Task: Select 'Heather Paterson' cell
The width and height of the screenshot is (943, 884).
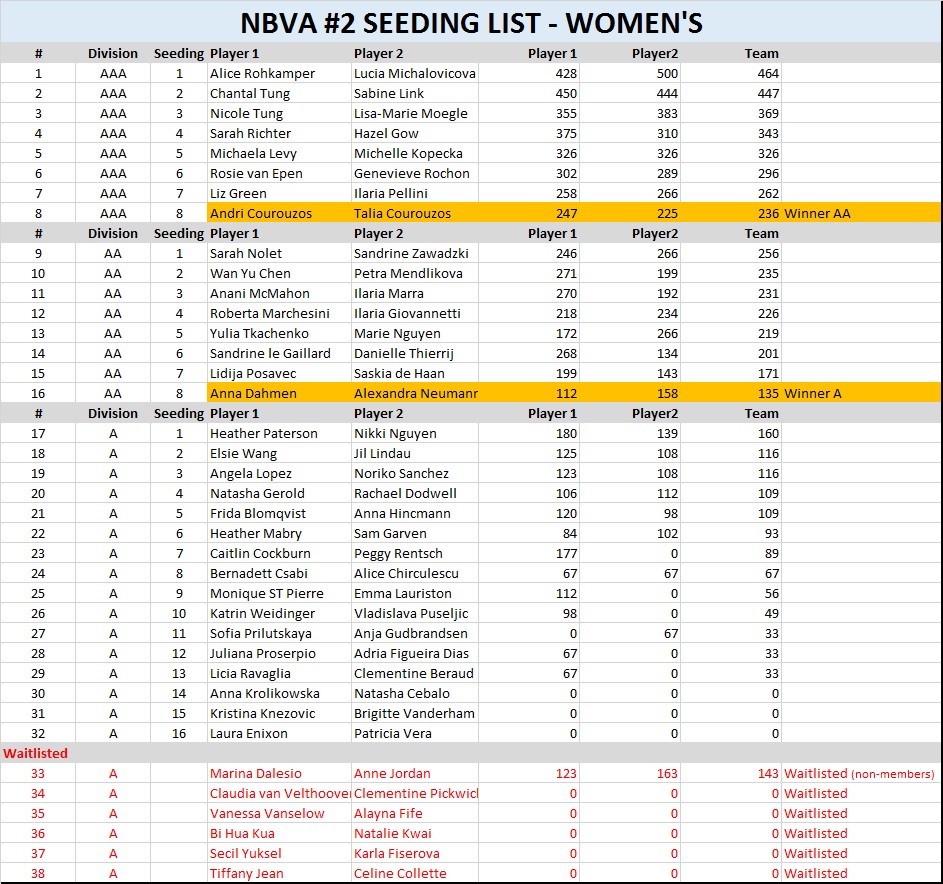Action: click(279, 433)
